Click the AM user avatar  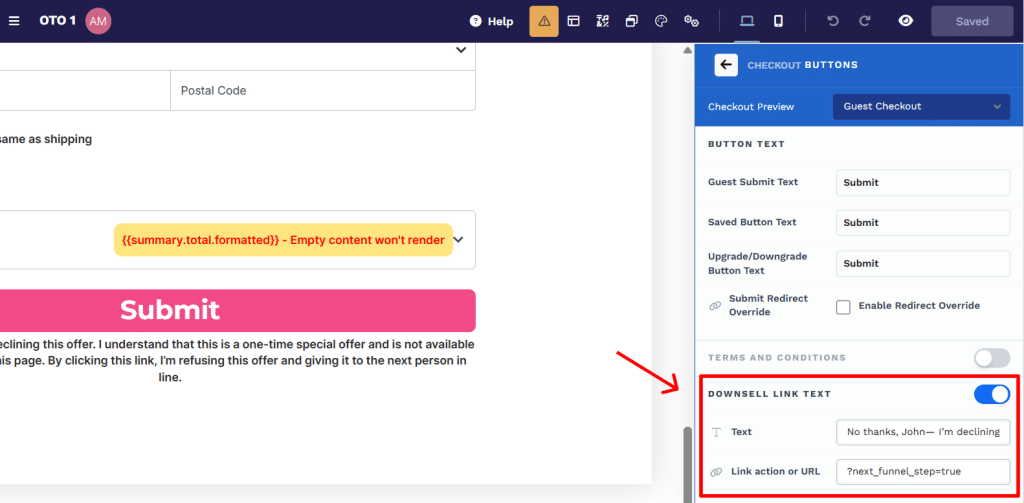click(x=98, y=21)
